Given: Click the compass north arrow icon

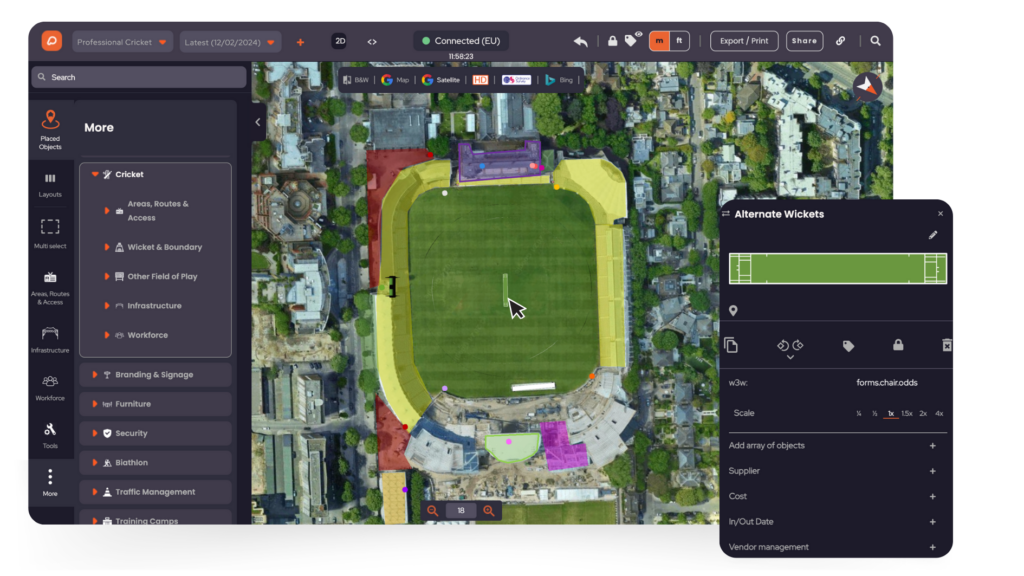Looking at the screenshot, I should pyautogui.click(x=867, y=86).
